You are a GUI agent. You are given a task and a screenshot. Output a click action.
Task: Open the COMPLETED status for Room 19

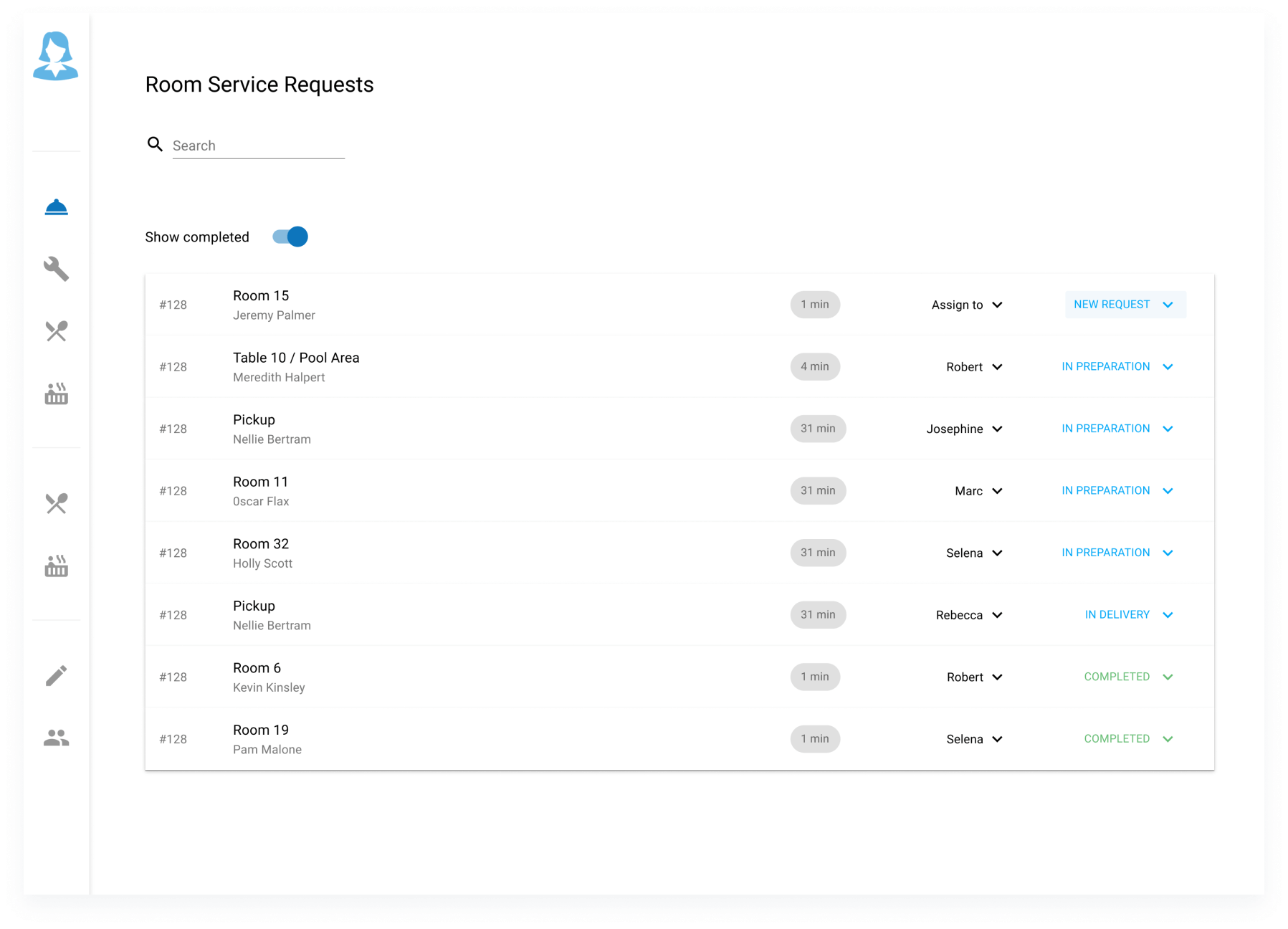(1129, 738)
